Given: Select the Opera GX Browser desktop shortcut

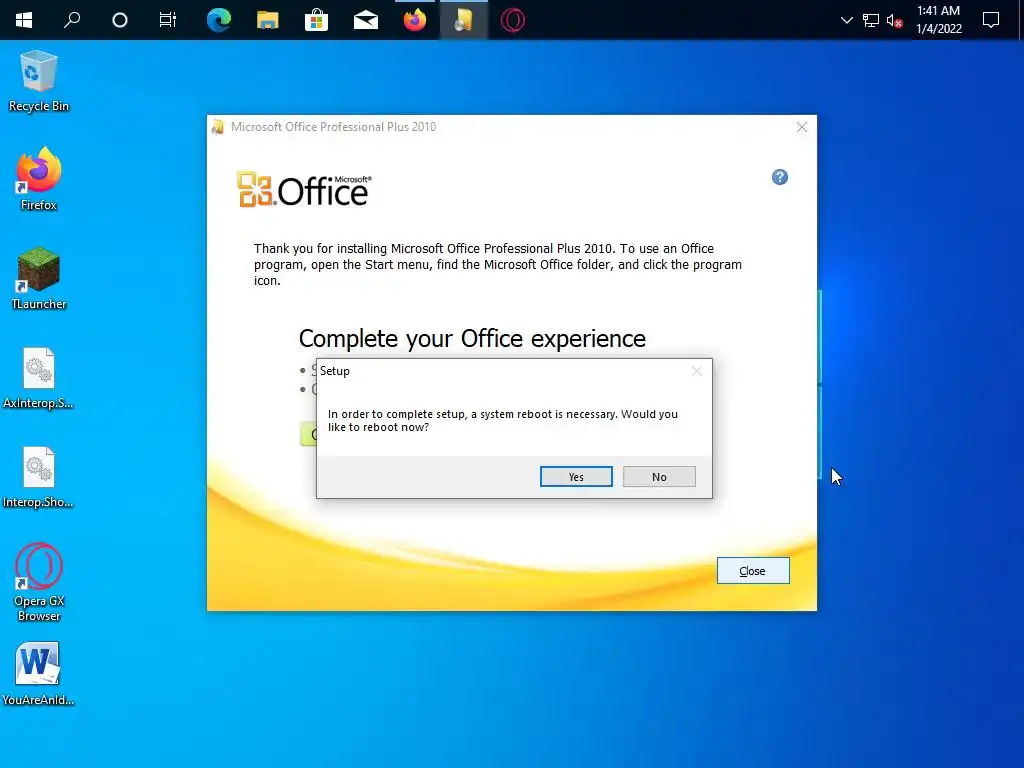Looking at the screenshot, I should (x=39, y=583).
